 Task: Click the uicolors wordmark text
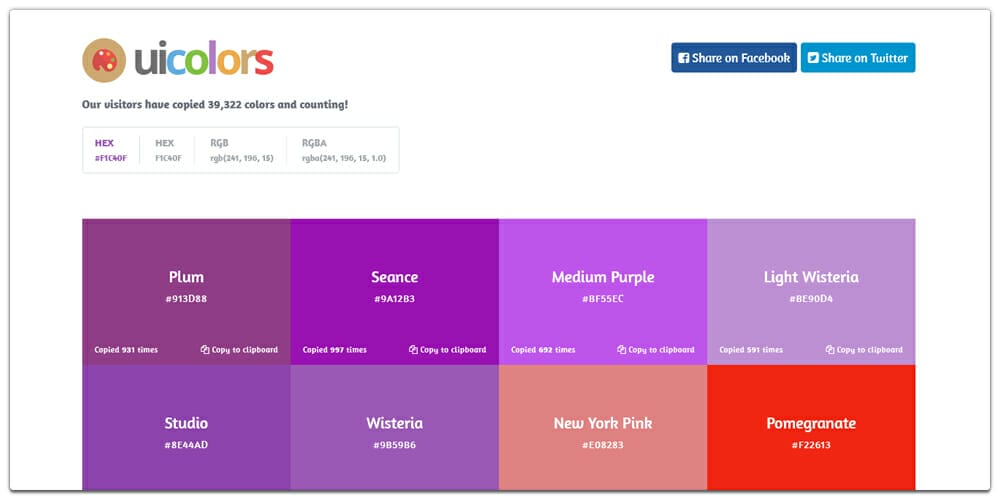coord(204,60)
